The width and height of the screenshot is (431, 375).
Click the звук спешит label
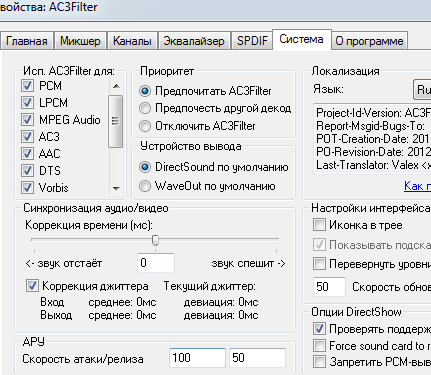pos(248,263)
